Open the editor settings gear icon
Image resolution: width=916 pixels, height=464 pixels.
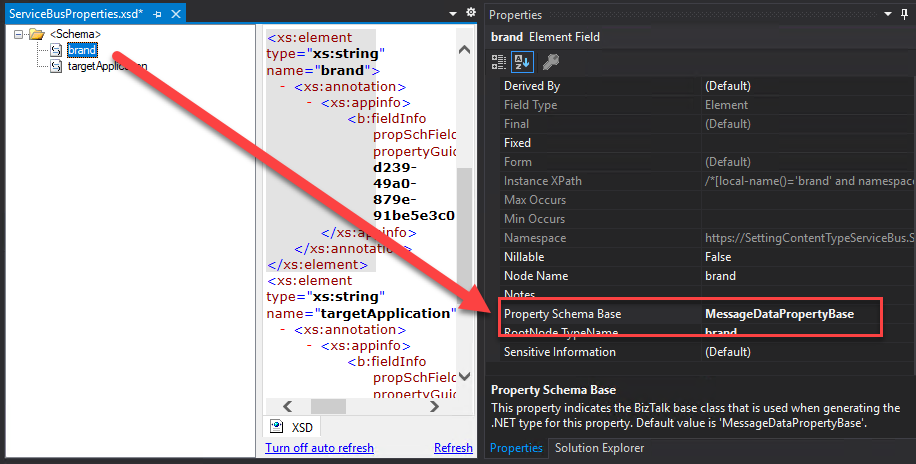pyautogui.click(x=471, y=13)
